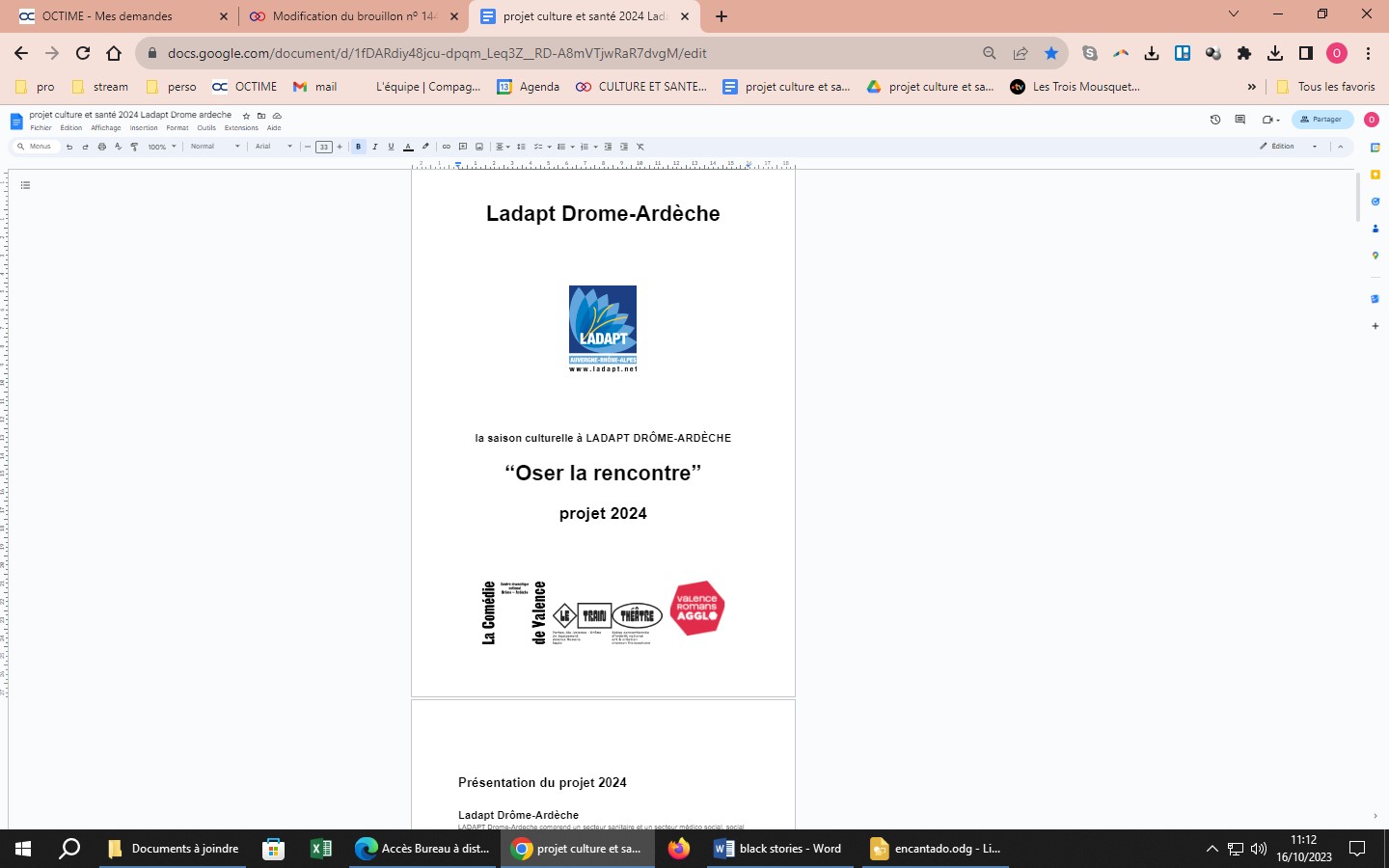Open Google Calendar side panel icon

click(x=1375, y=148)
